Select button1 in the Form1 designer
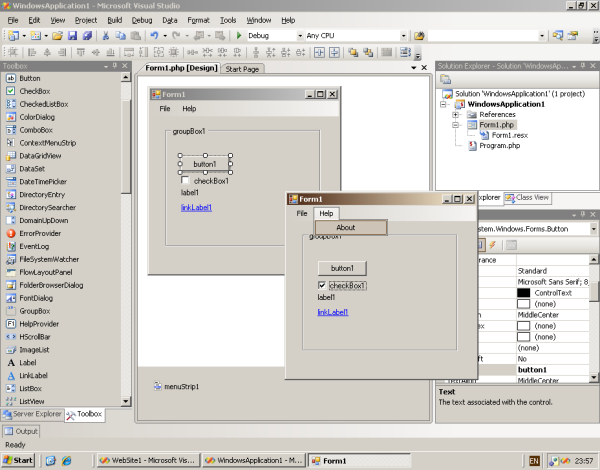This screenshot has width=600, height=470. coord(205,164)
